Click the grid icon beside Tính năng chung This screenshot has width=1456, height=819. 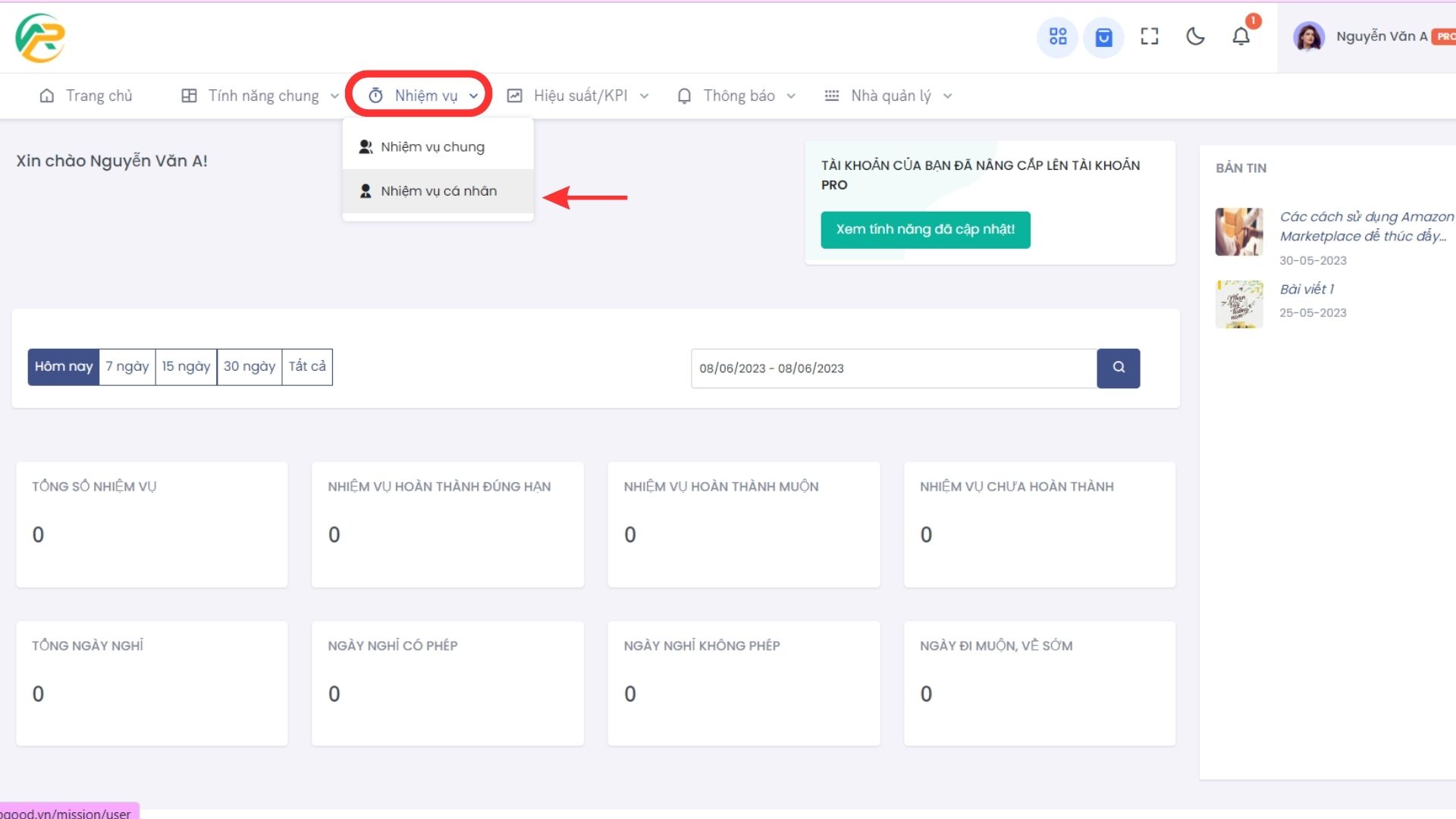pos(189,96)
